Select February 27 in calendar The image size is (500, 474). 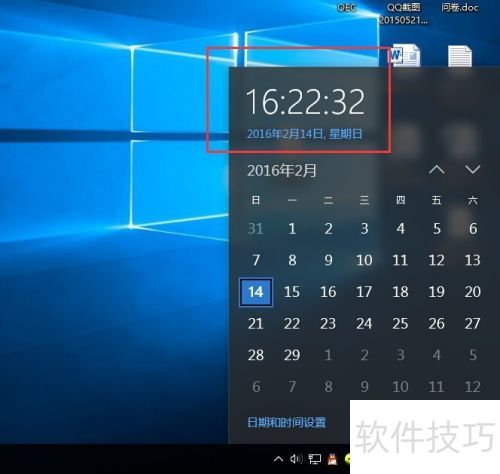473,324
